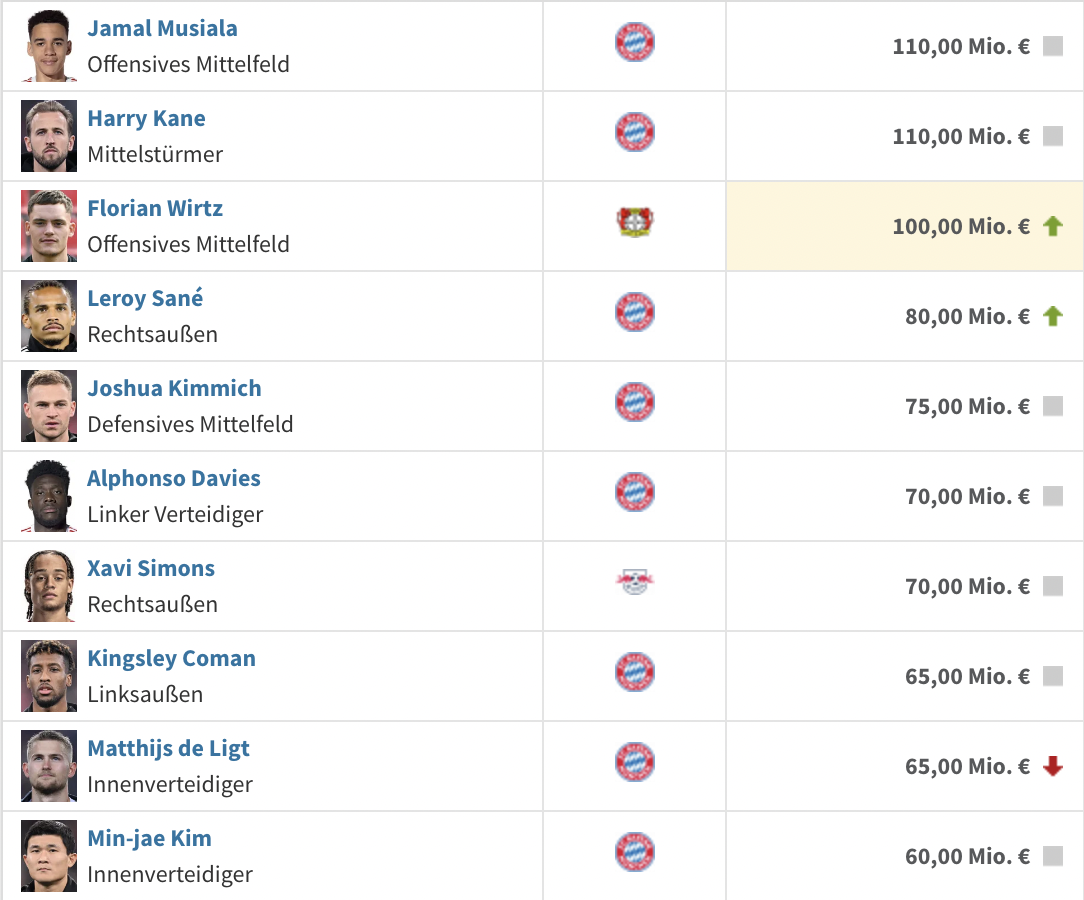
Task: Click Bayern crest in Harry Kane row
Action: point(634,132)
